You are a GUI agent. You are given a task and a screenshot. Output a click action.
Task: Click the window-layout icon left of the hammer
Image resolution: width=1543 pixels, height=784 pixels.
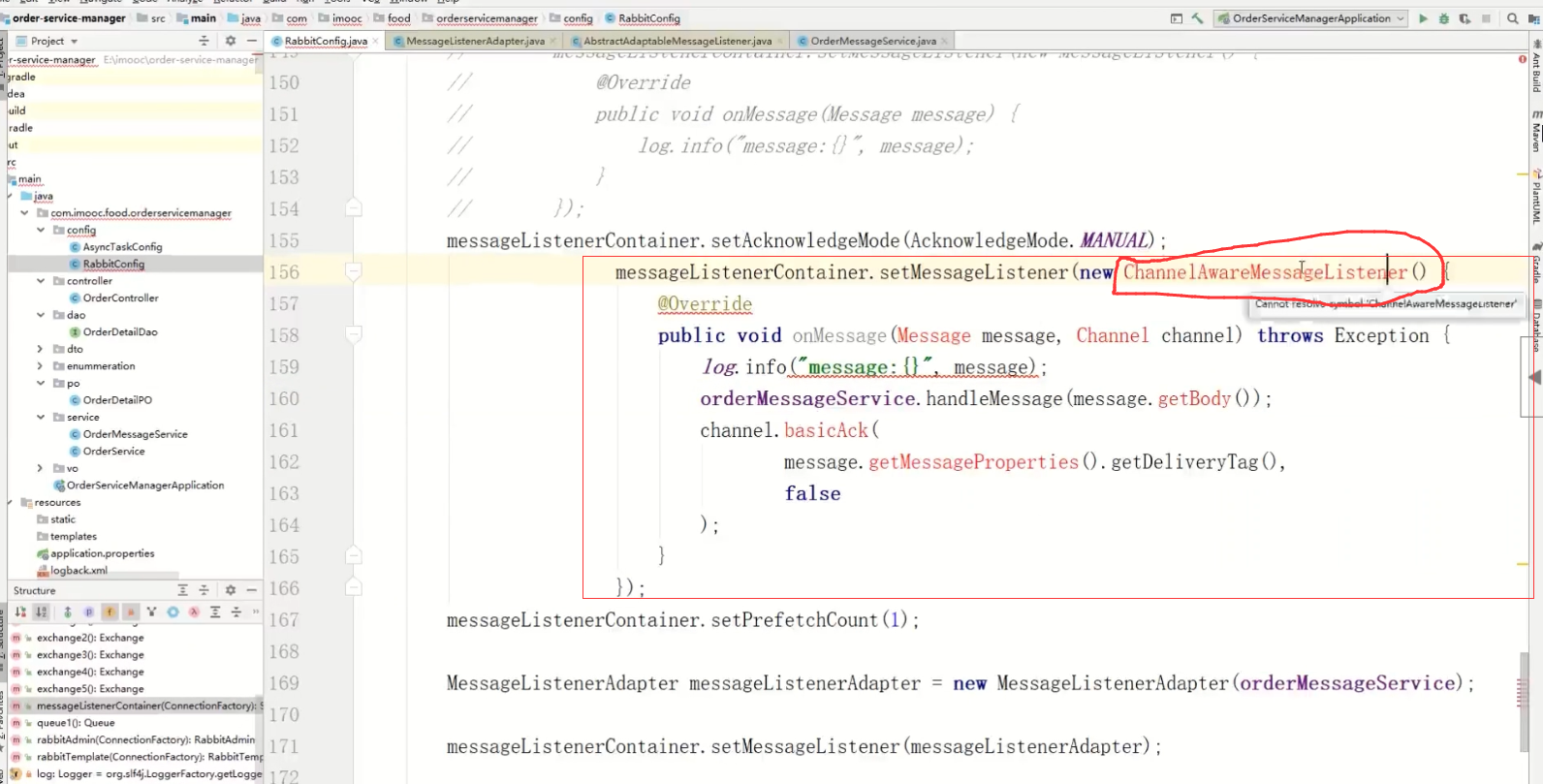coord(1177,18)
